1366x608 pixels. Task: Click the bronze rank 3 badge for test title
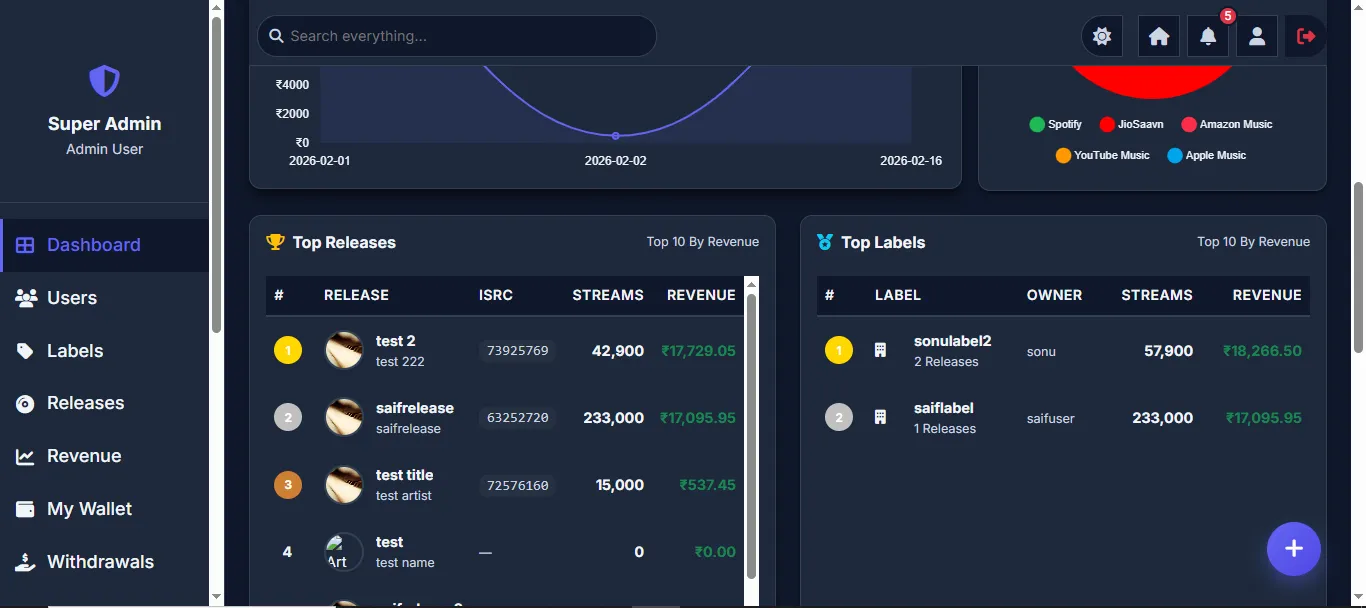288,485
